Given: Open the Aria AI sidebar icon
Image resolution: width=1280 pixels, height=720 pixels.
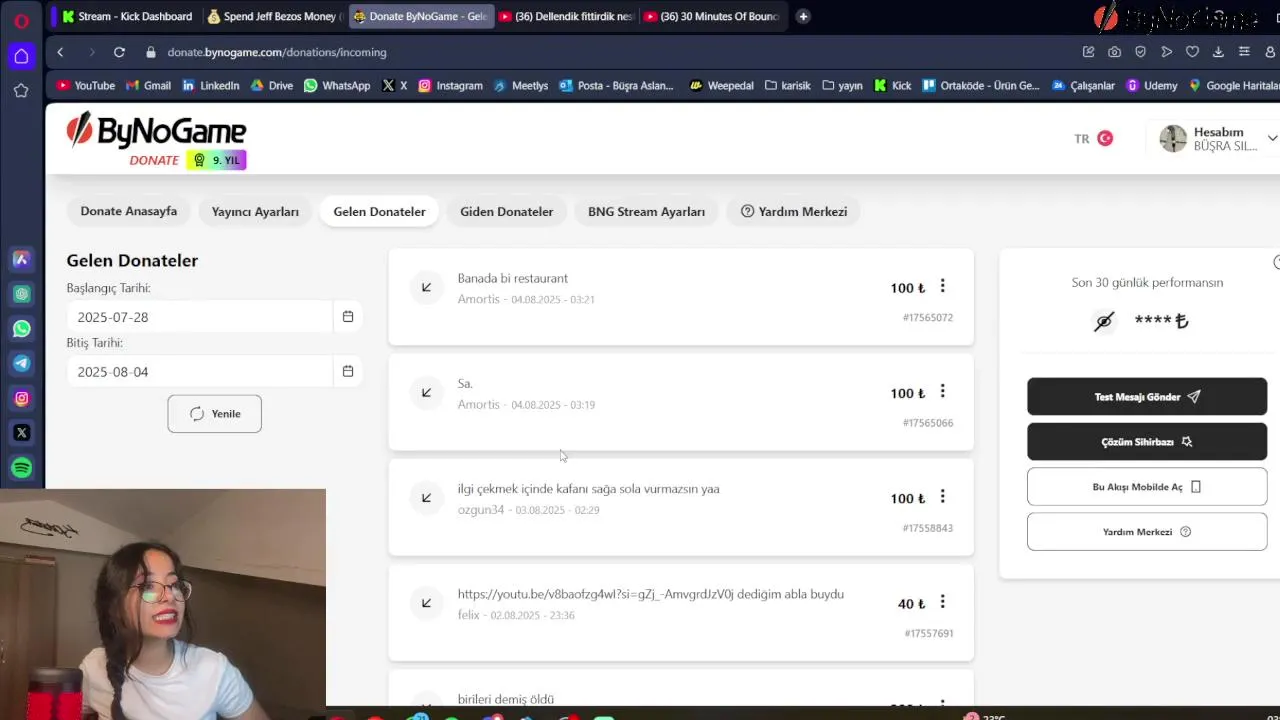Looking at the screenshot, I should [x=21, y=259].
